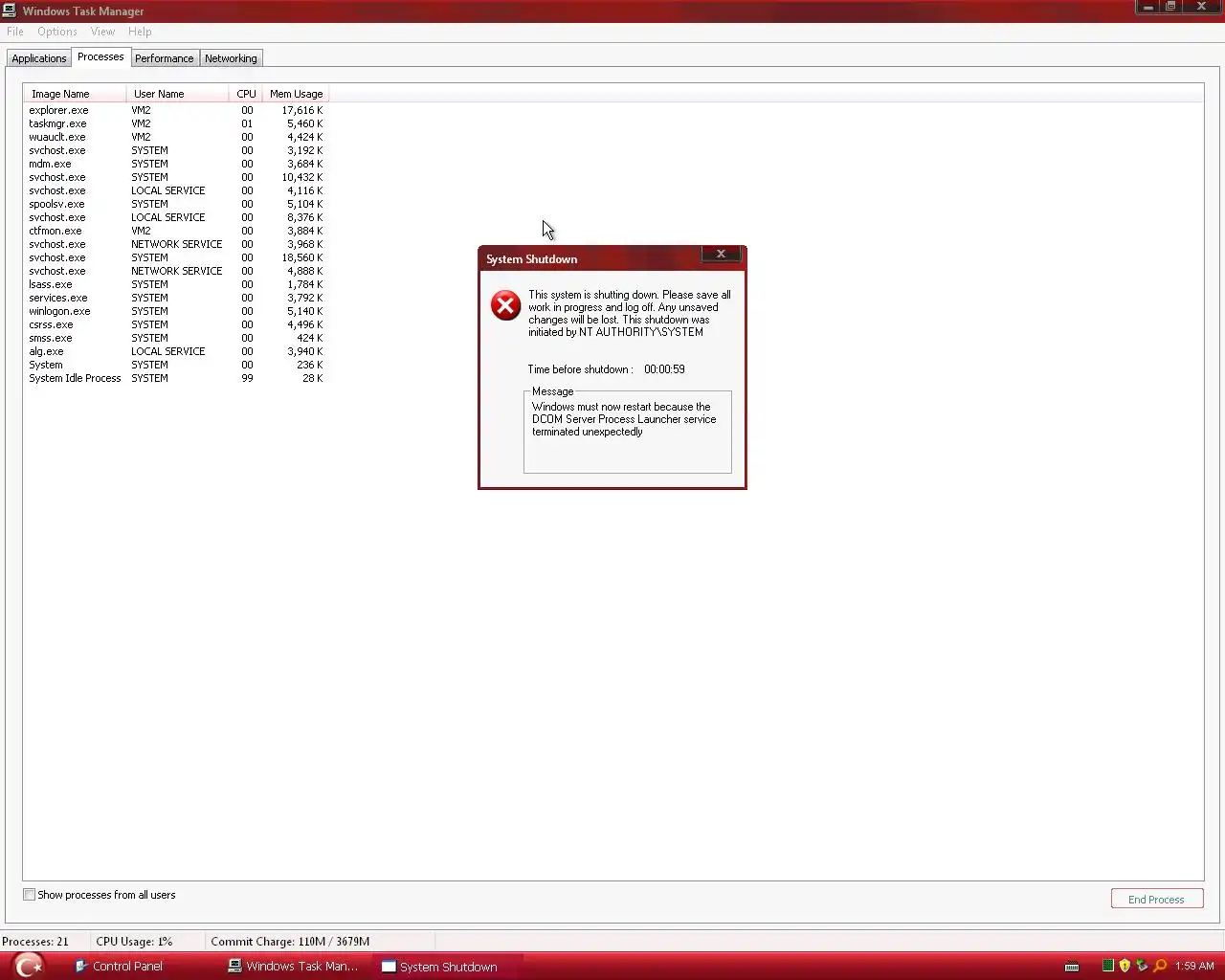Open the File menu
Image resolution: width=1225 pixels, height=980 pixels.
click(x=15, y=32)
